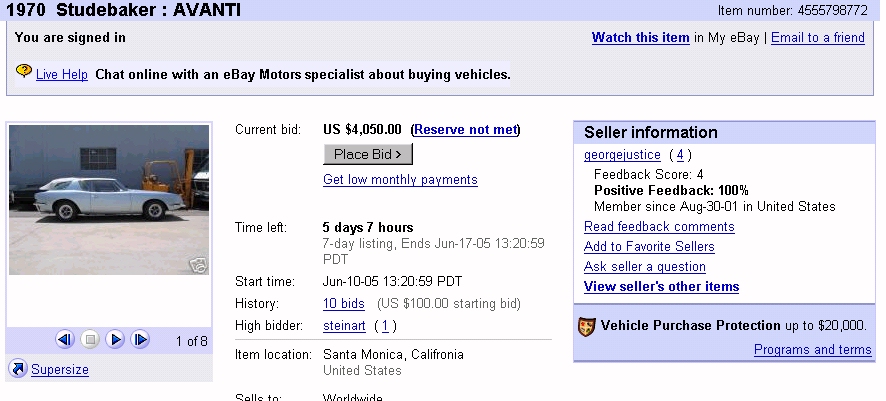
Task: Open the Watch this item link
Action: tap(640, 38)
